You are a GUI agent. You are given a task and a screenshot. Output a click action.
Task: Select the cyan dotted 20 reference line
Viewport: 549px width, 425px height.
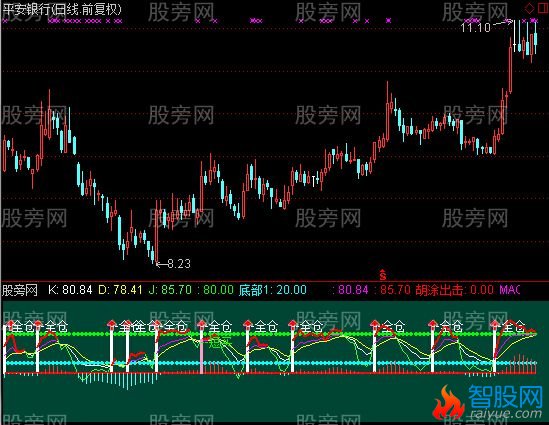[x=270, y=363]
